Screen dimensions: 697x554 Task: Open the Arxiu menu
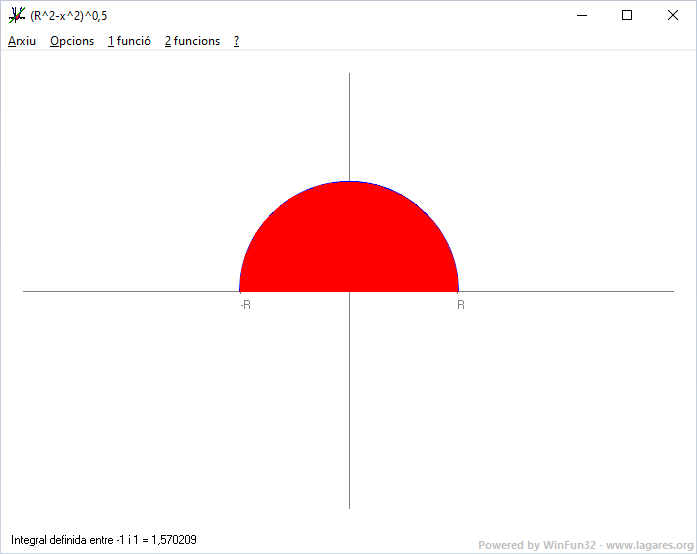click(22, 41)
